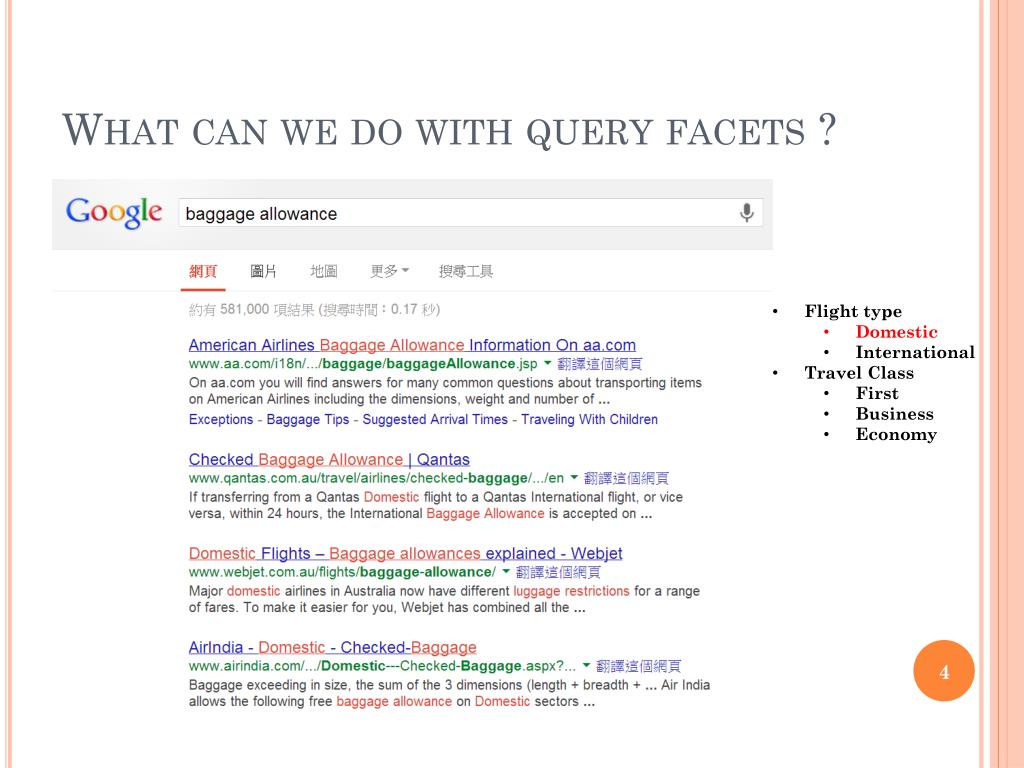Open Checked Baggage Allowance | Qantas result

(x=329, y=459)
